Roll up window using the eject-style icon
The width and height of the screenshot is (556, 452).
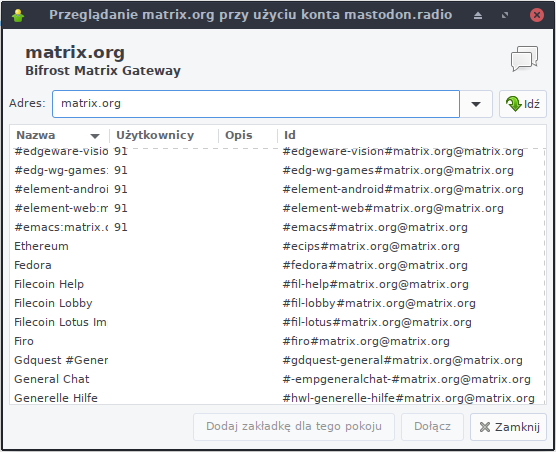tap(478, 15)
